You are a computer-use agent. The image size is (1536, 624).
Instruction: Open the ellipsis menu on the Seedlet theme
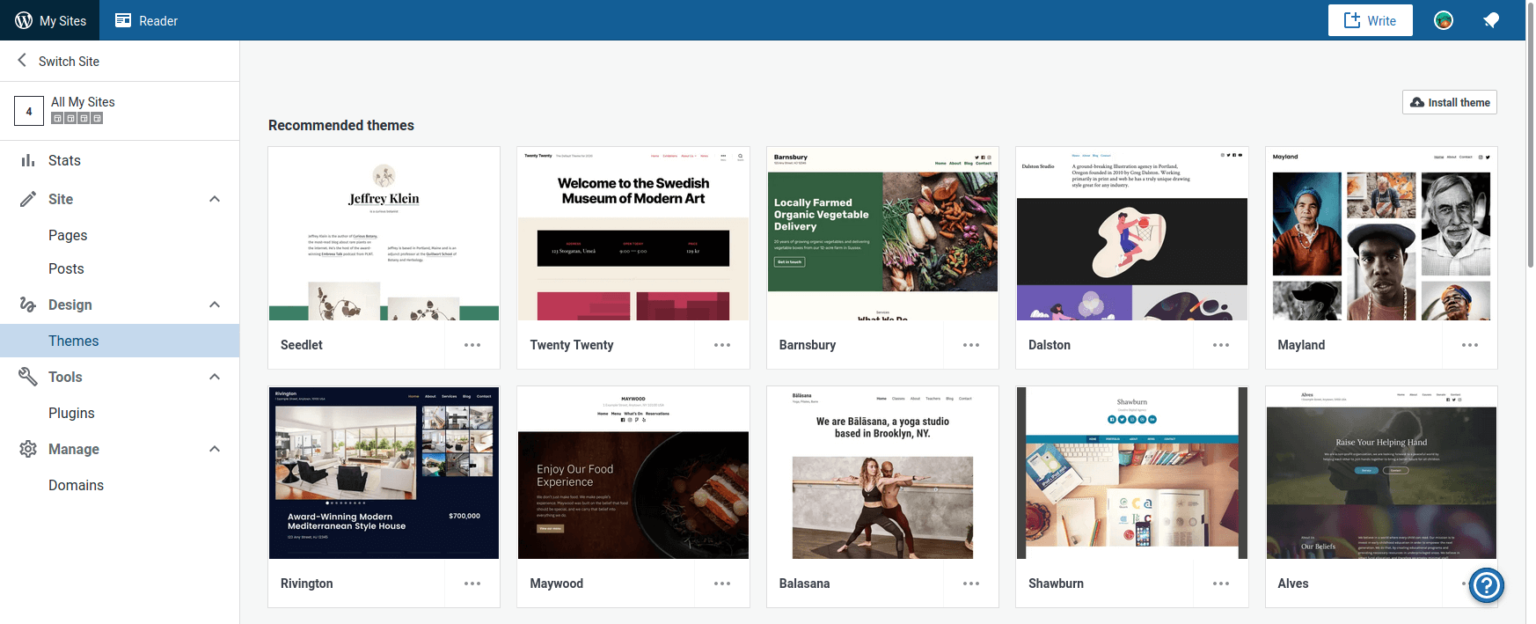click(472, 344)
